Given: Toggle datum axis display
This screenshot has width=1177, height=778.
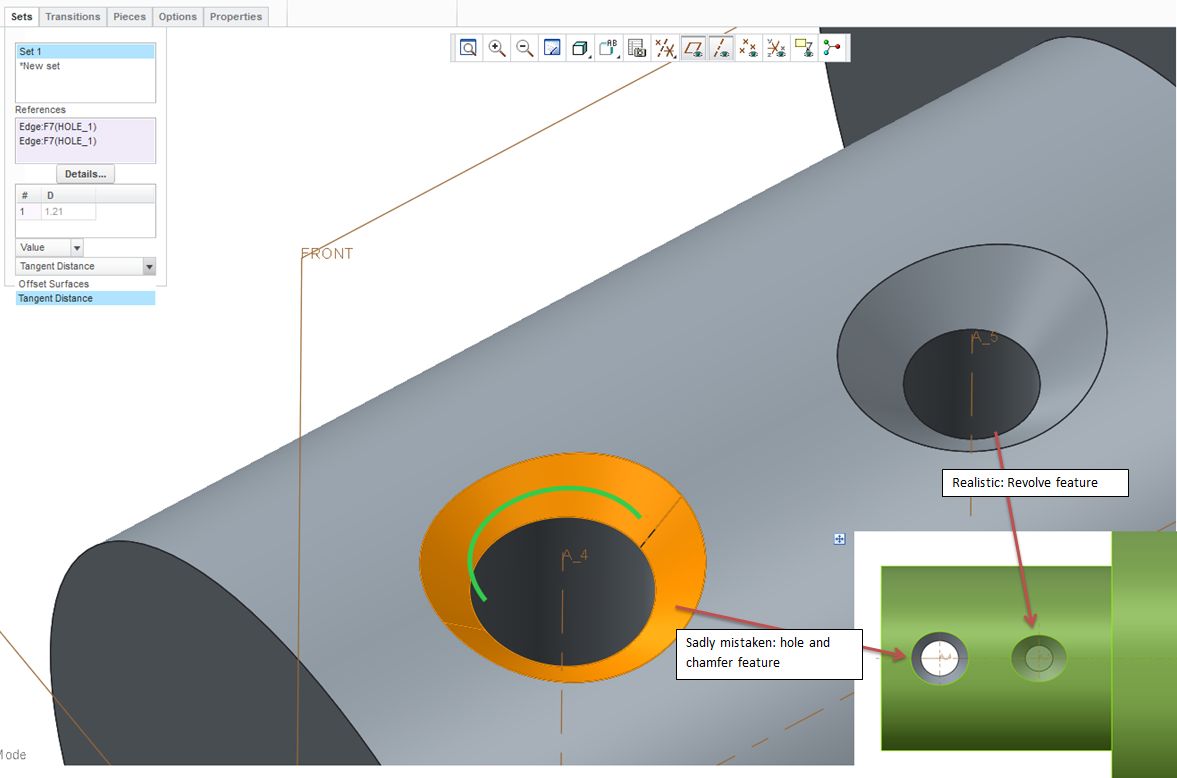Looking at the screenshot, I should (721, 48).
